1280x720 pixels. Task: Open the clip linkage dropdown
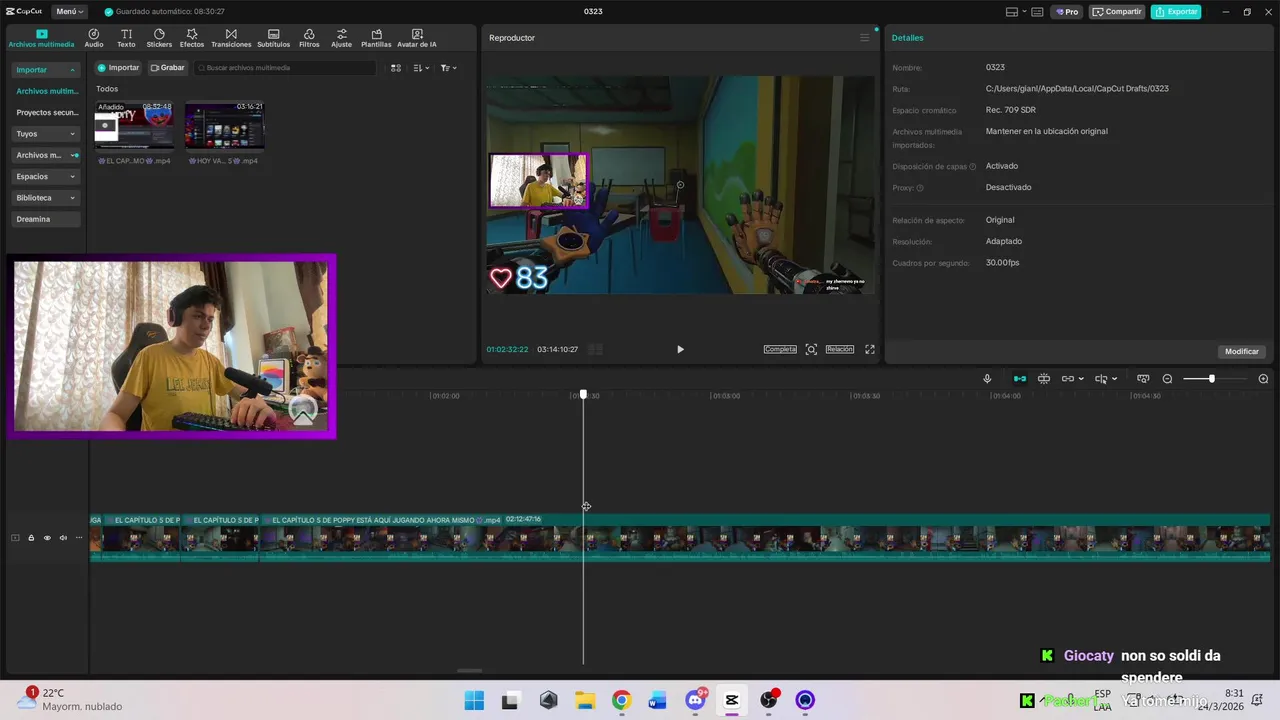pos(1072,379)
